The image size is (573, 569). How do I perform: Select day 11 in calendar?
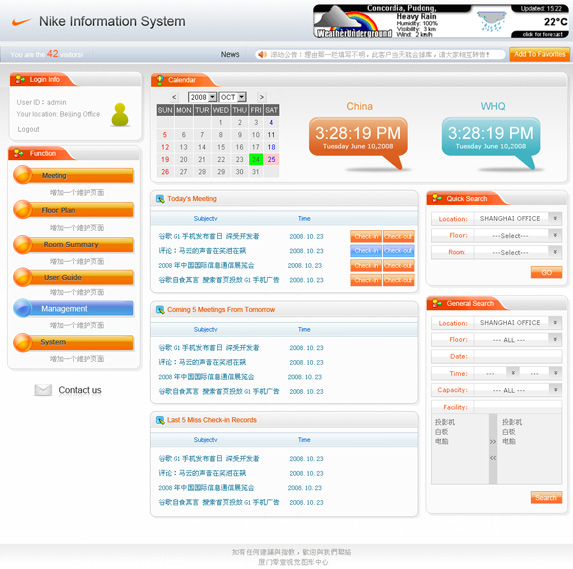pyautogui.click(x=271, y=134)
